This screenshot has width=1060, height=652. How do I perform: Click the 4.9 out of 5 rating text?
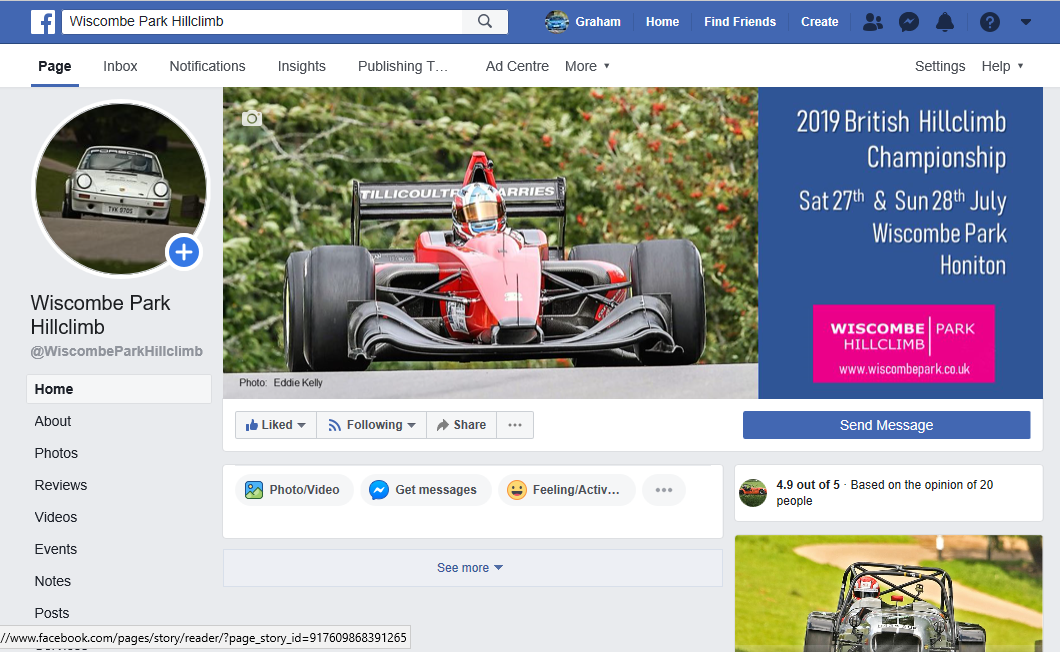tap(808, 485)
